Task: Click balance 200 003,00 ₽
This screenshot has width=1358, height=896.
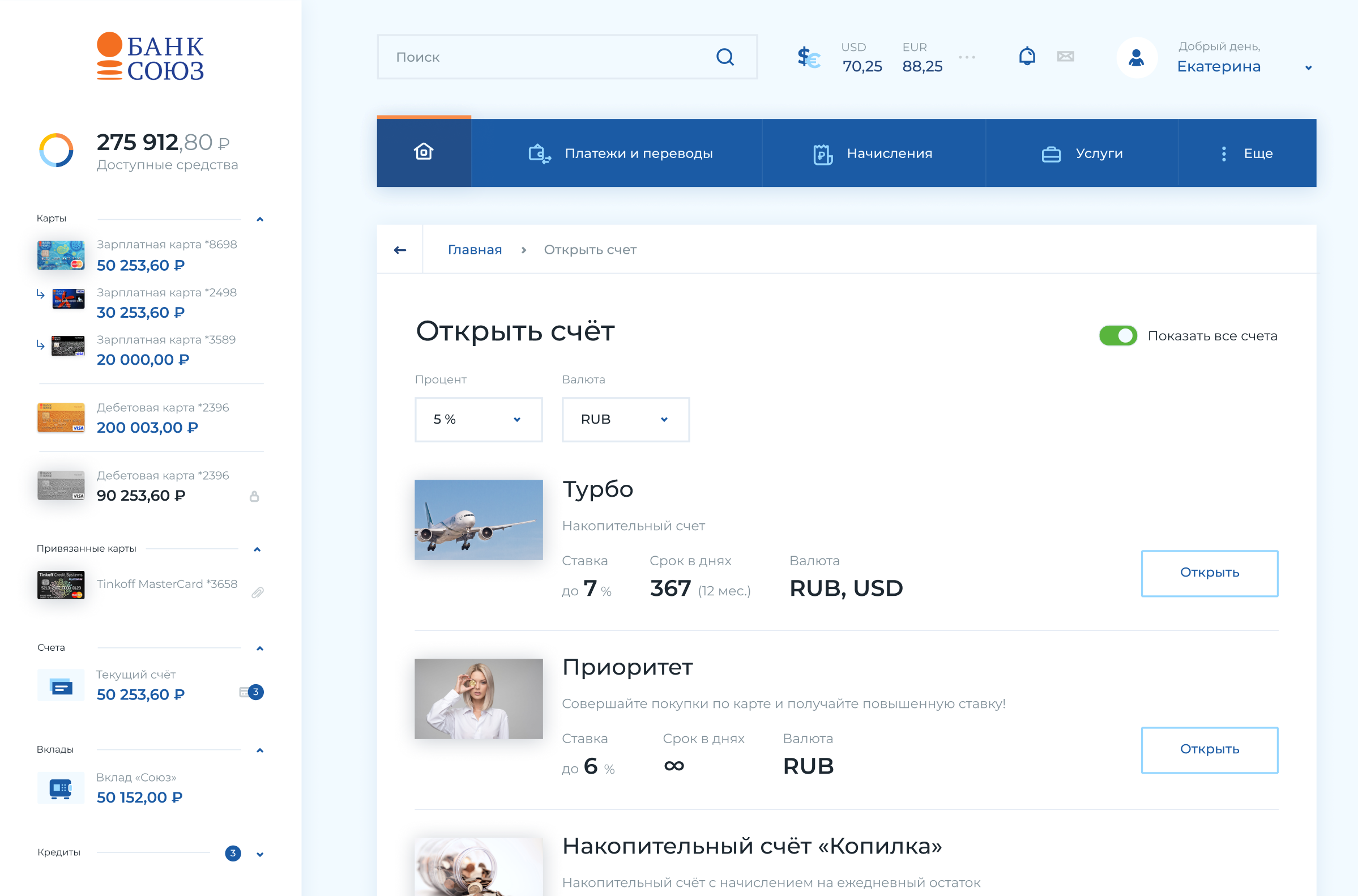Action: coord(147,428)
